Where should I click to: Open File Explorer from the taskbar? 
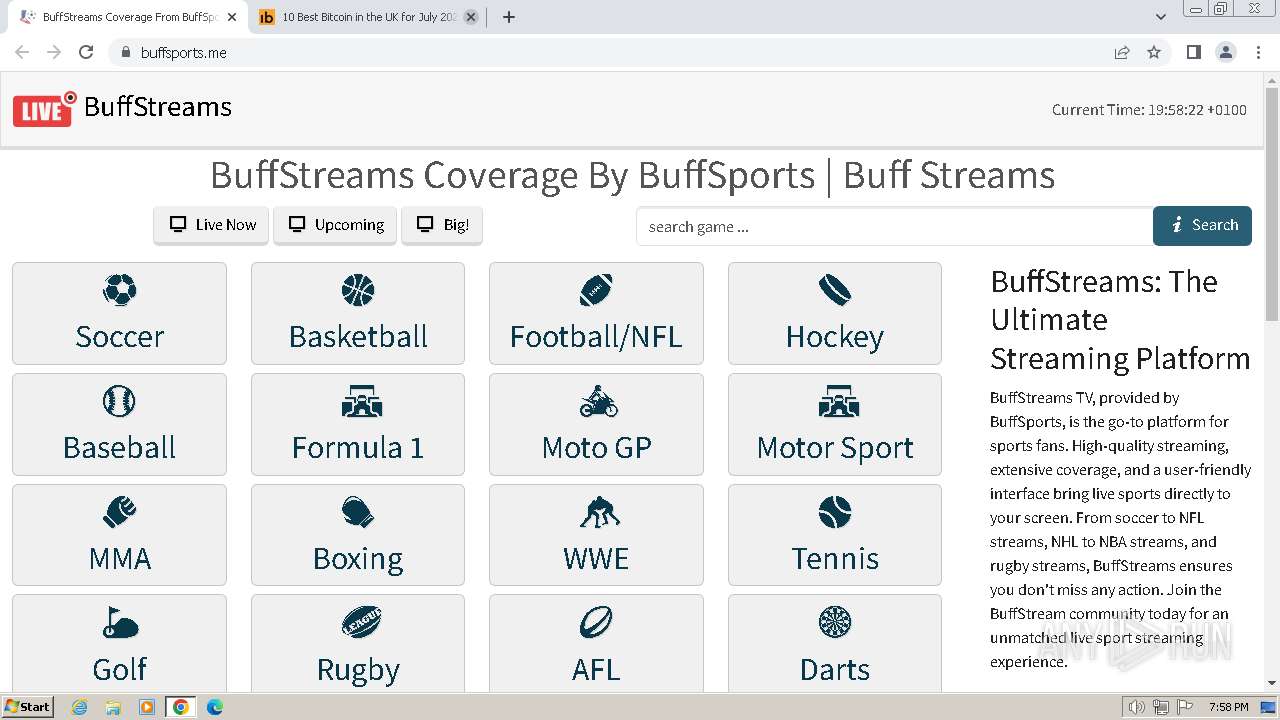113,707
